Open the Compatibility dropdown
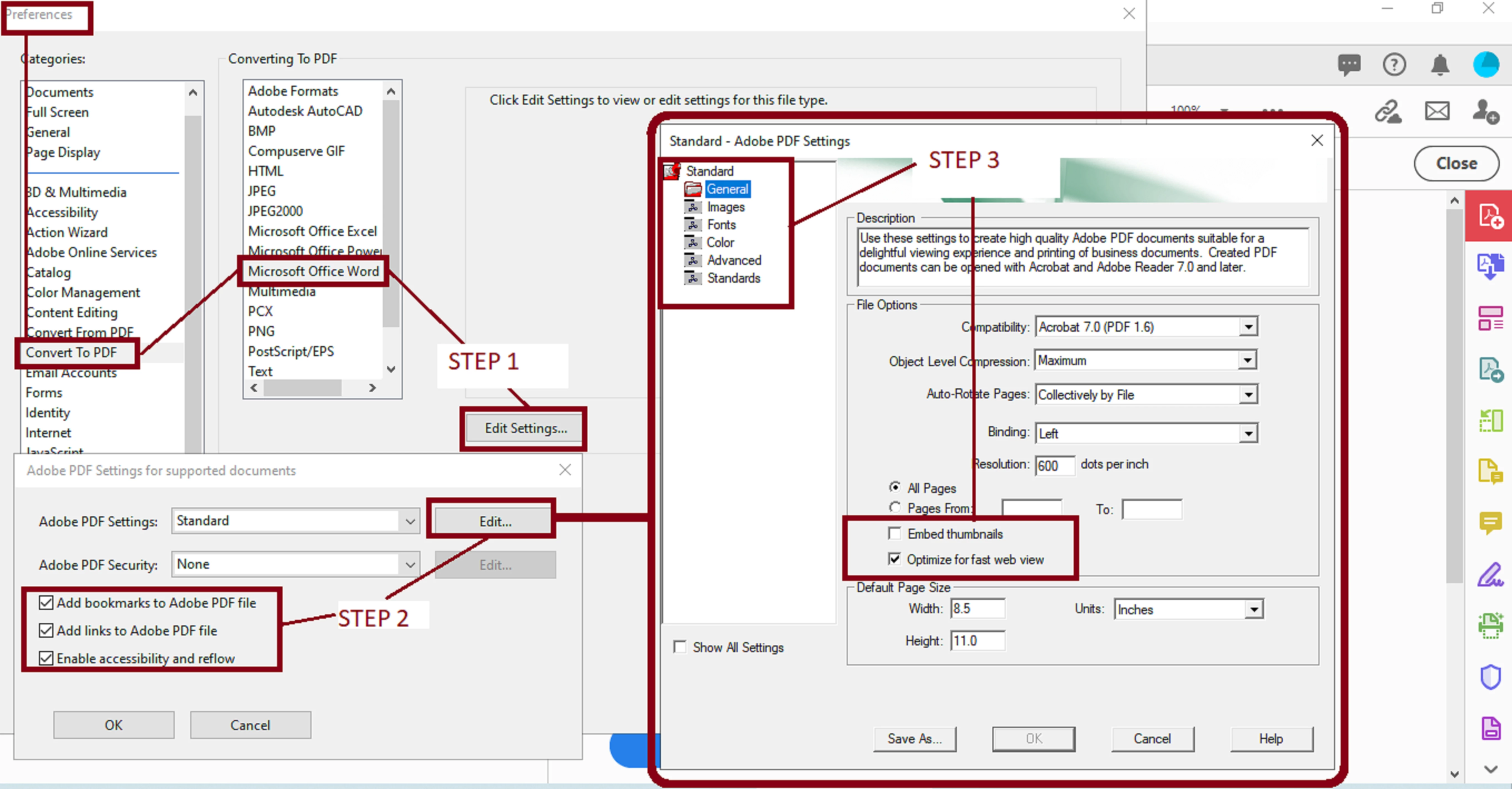This screenshot has width=1512, height=789. tap(1248, 327)
